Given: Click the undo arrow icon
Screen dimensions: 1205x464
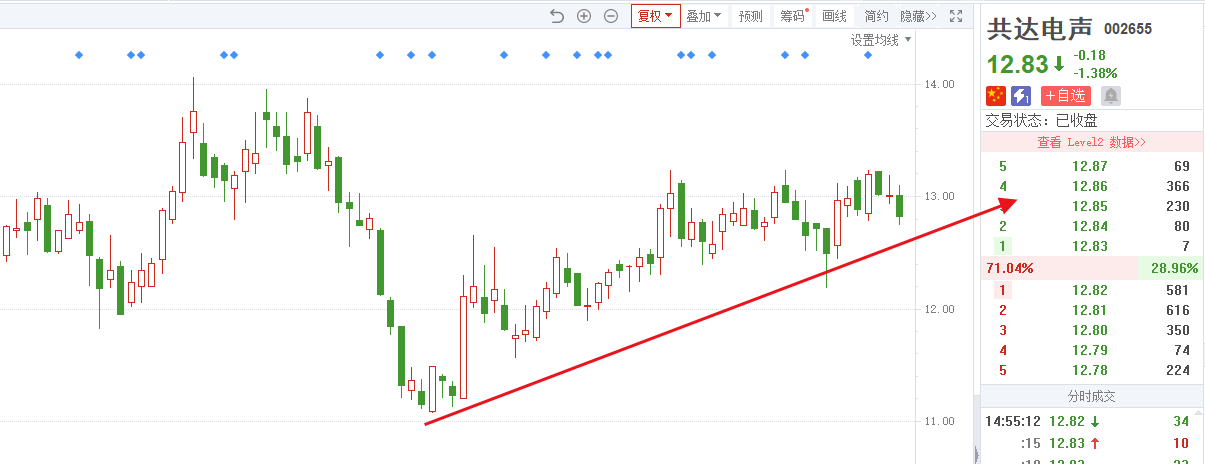Looking at the screenshot, I should point(557,16).
